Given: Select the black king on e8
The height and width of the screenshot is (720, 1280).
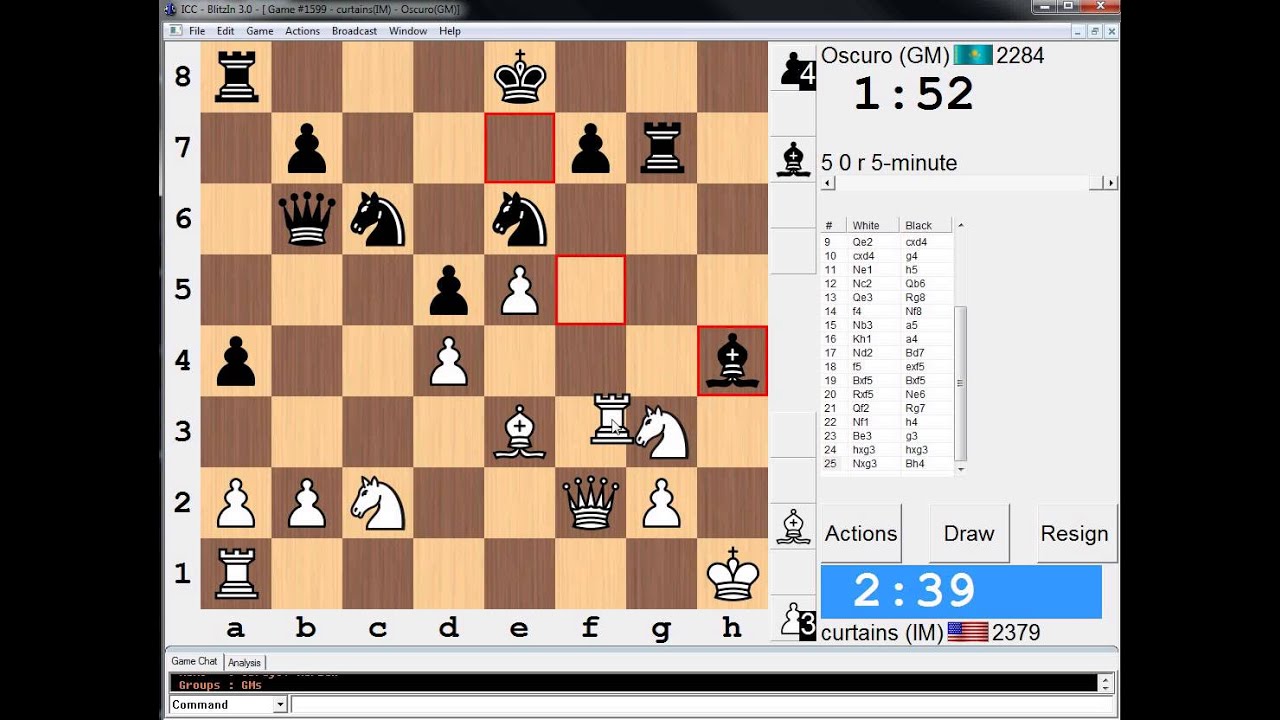Looking at the screenshot, I should (520, 77).
